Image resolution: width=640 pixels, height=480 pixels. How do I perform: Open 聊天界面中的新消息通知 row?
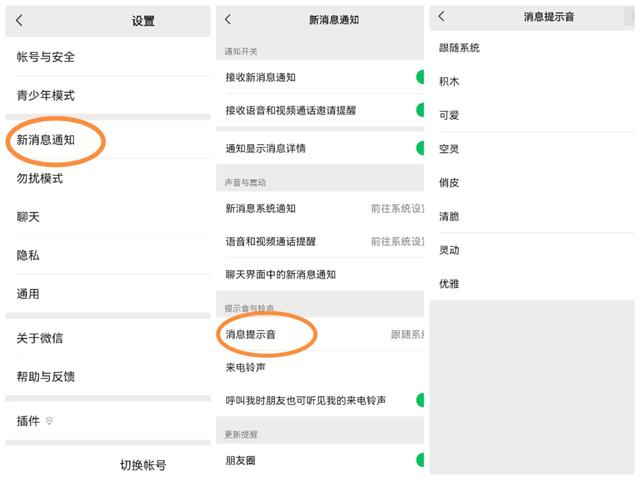pos(320,274)
